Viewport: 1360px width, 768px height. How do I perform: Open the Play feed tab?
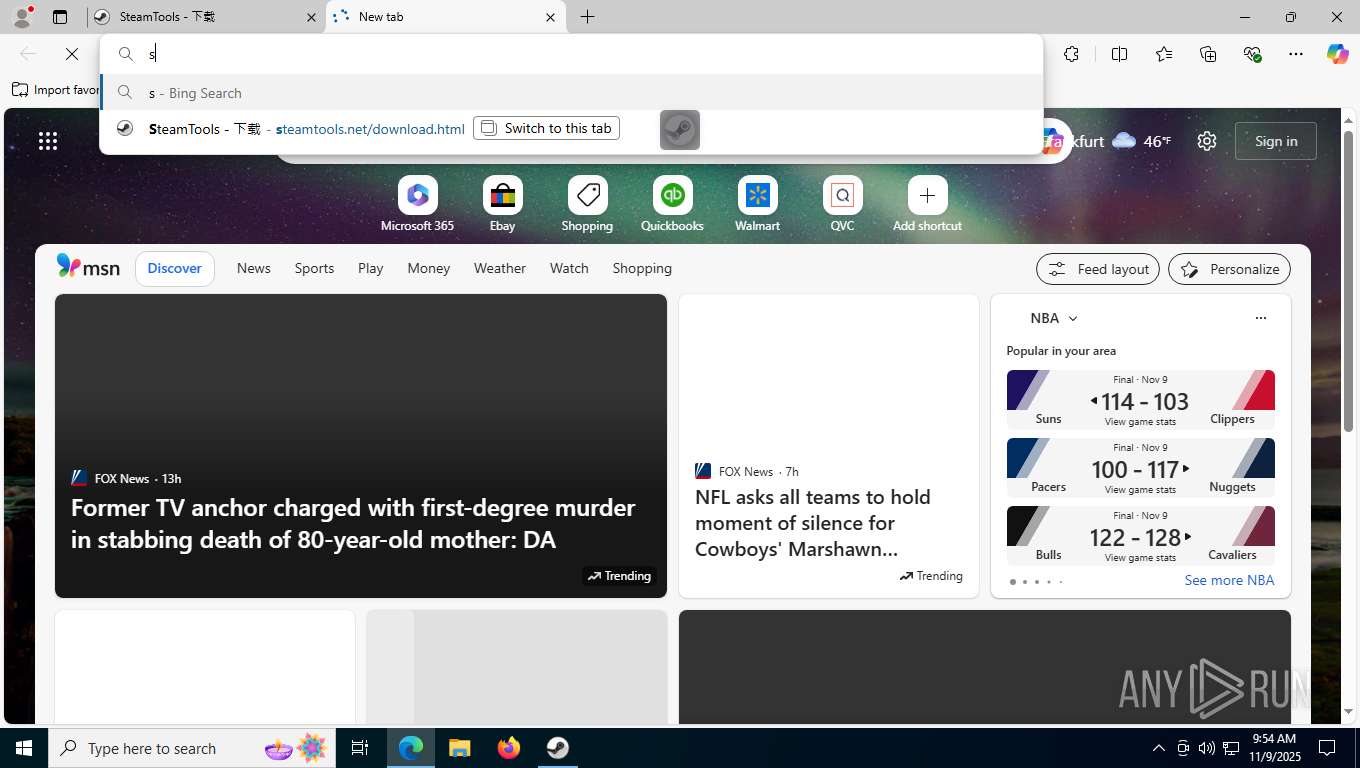tap(371, 268)
